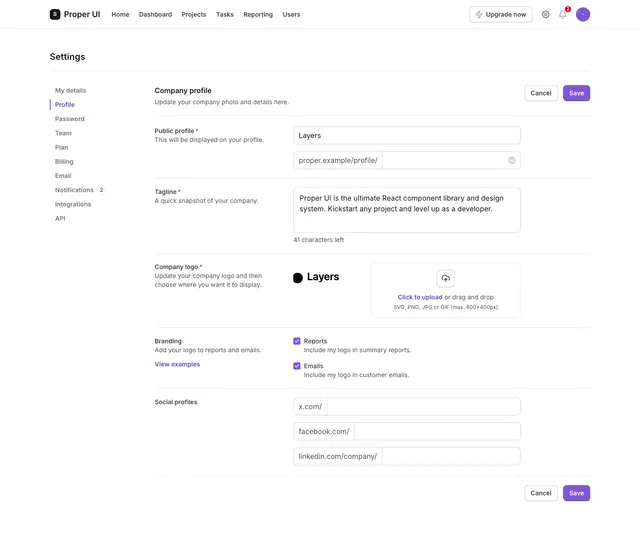Click the Layers company logo preview
The image size is (640, 544).
pyautogui.click(x=316, y=277)
